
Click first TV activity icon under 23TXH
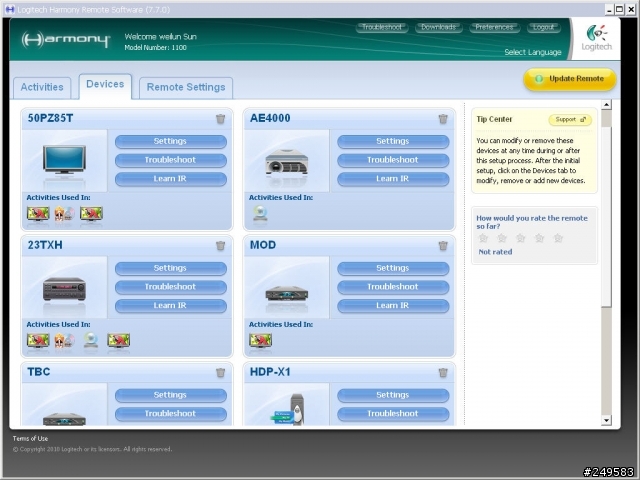[x=38, y=340]
